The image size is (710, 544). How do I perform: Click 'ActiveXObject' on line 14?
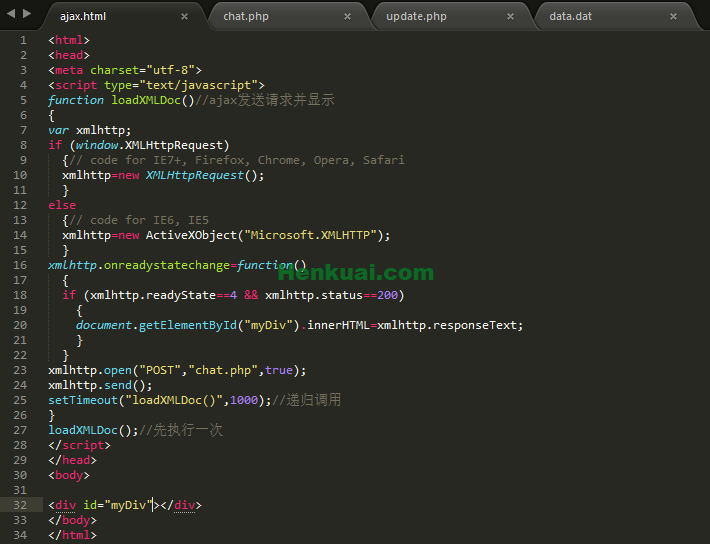click(191, 235)
